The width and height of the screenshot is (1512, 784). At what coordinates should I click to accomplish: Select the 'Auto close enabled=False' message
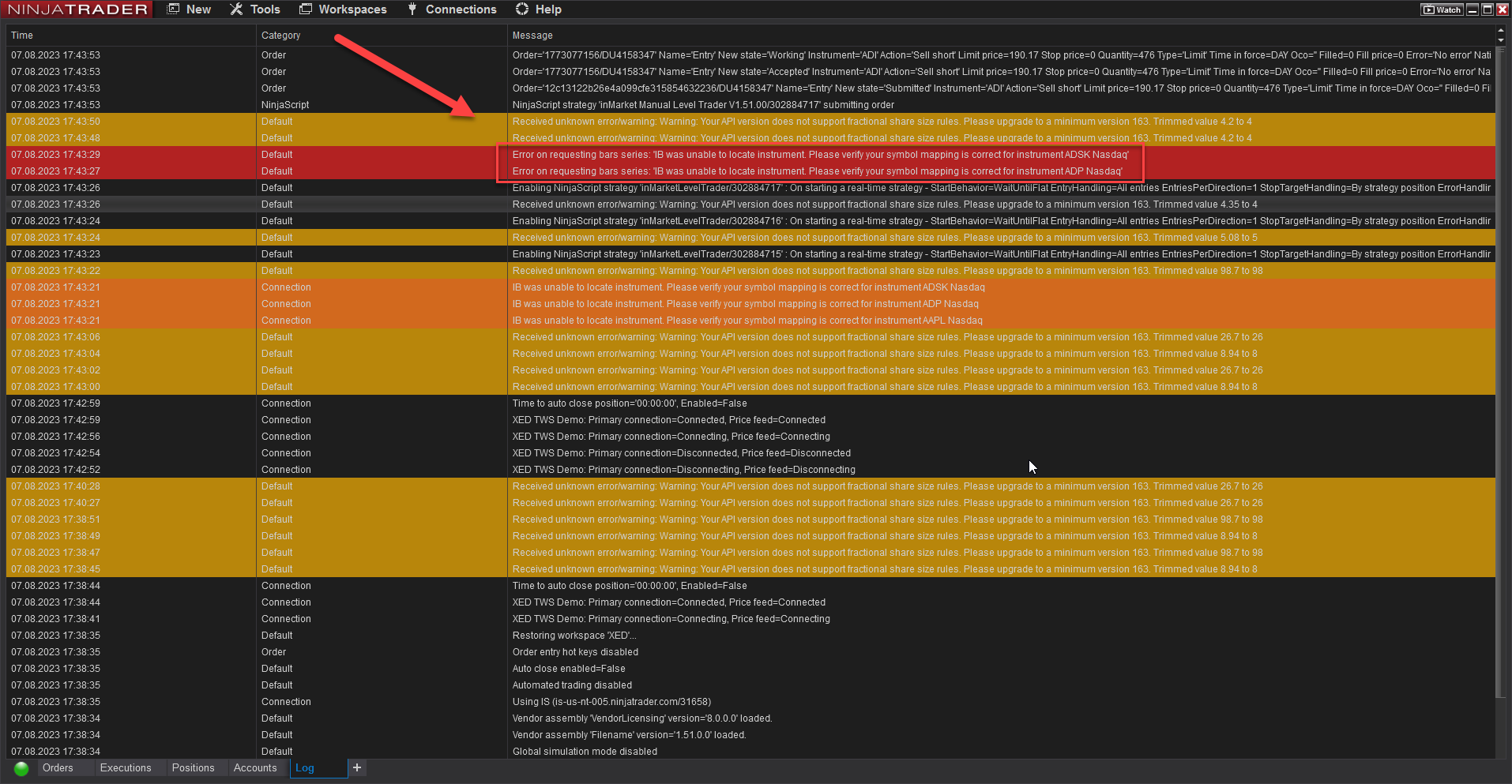[x=569, y=669]
